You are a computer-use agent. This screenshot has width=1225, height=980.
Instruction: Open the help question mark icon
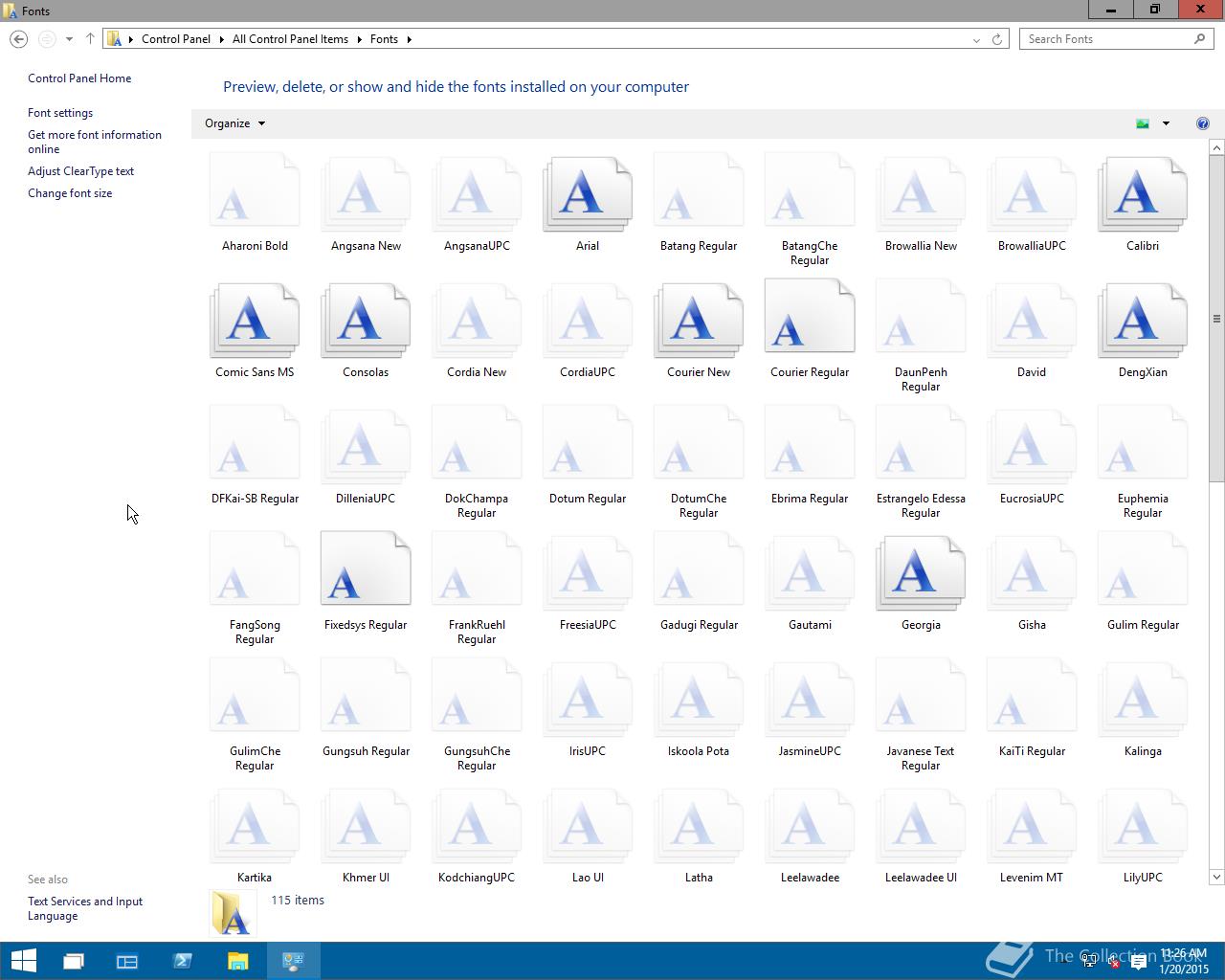pyautogui.click(x=1203, y=123)
